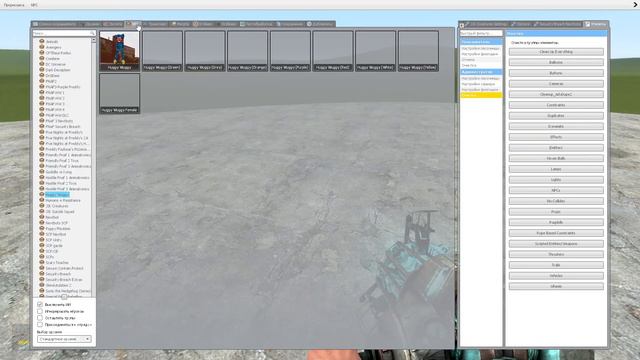Image resolution: width=640 pixels, height=360 pixels.
Task: Click the Effects cleanup button
Action: coord(556,137)
